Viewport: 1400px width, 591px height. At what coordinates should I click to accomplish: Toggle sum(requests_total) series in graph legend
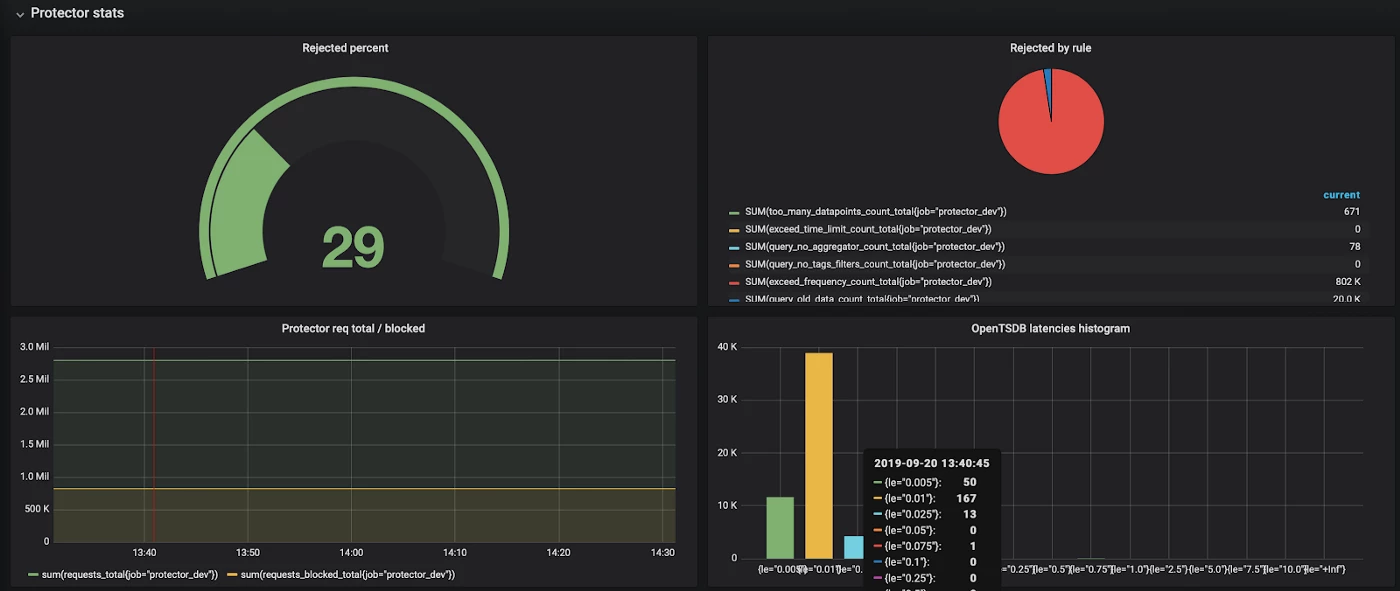[x=129, y=574]
